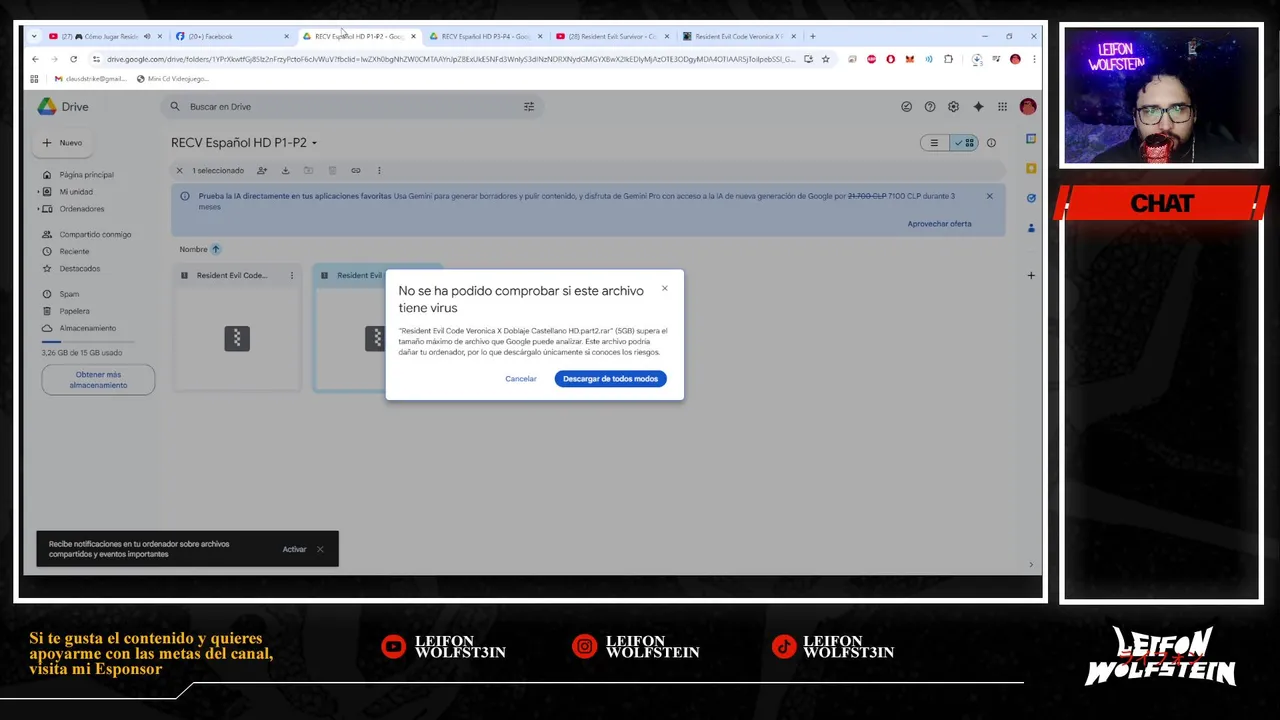Screen dimensions: 1280x720
Task: Open Drive settings gear icon
Action: tap(953, 107)
